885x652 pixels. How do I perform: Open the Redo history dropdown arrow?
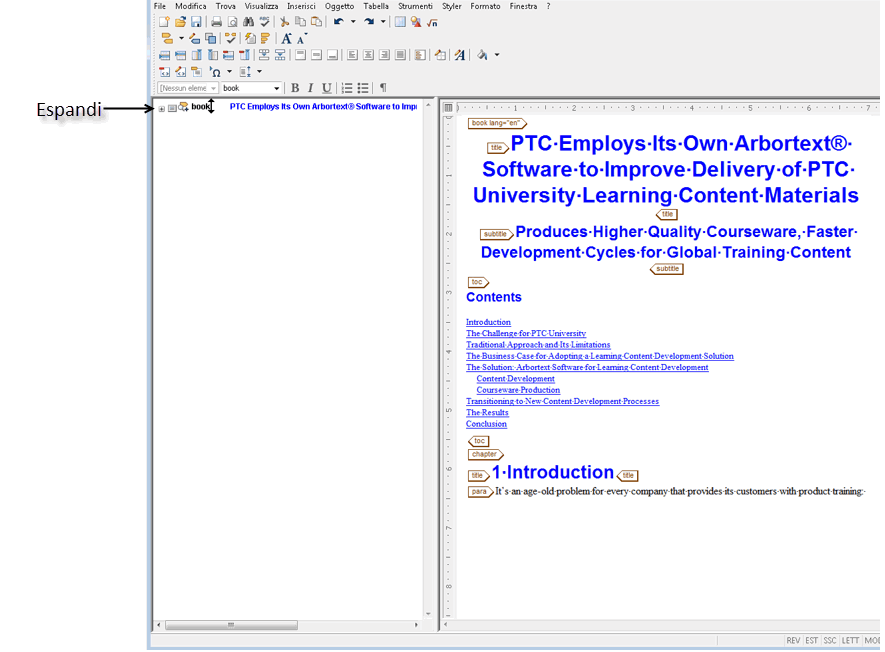383,22
